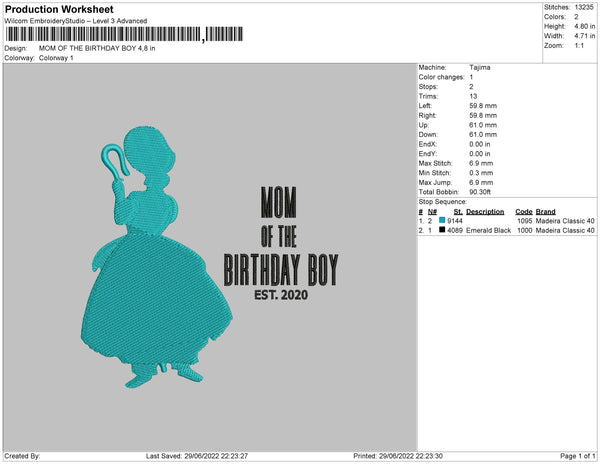The image size is (600, 464).
Task: Click the Description column header
Action: click(485, 212)
